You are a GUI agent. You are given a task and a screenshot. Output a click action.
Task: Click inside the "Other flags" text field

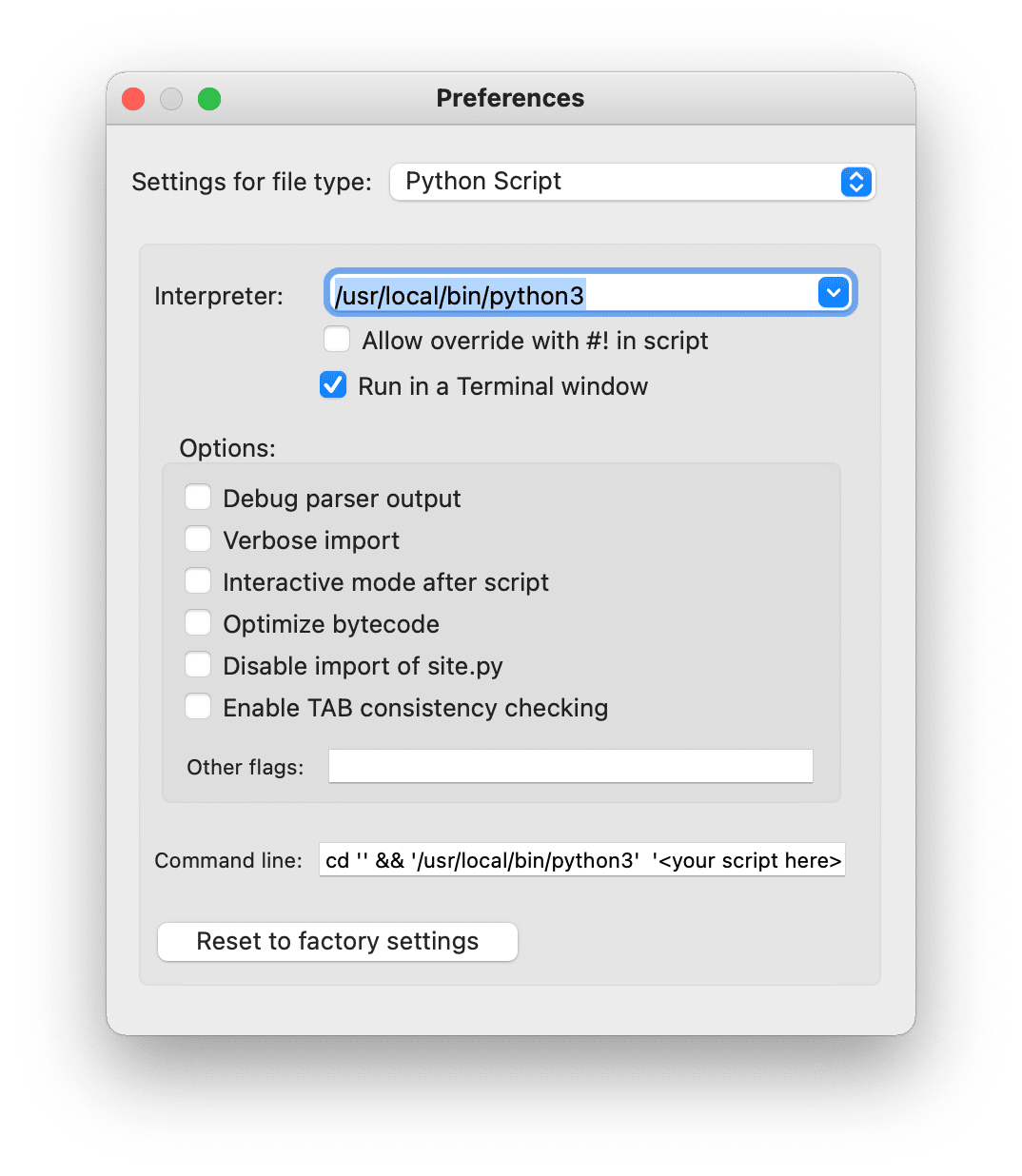570,766
